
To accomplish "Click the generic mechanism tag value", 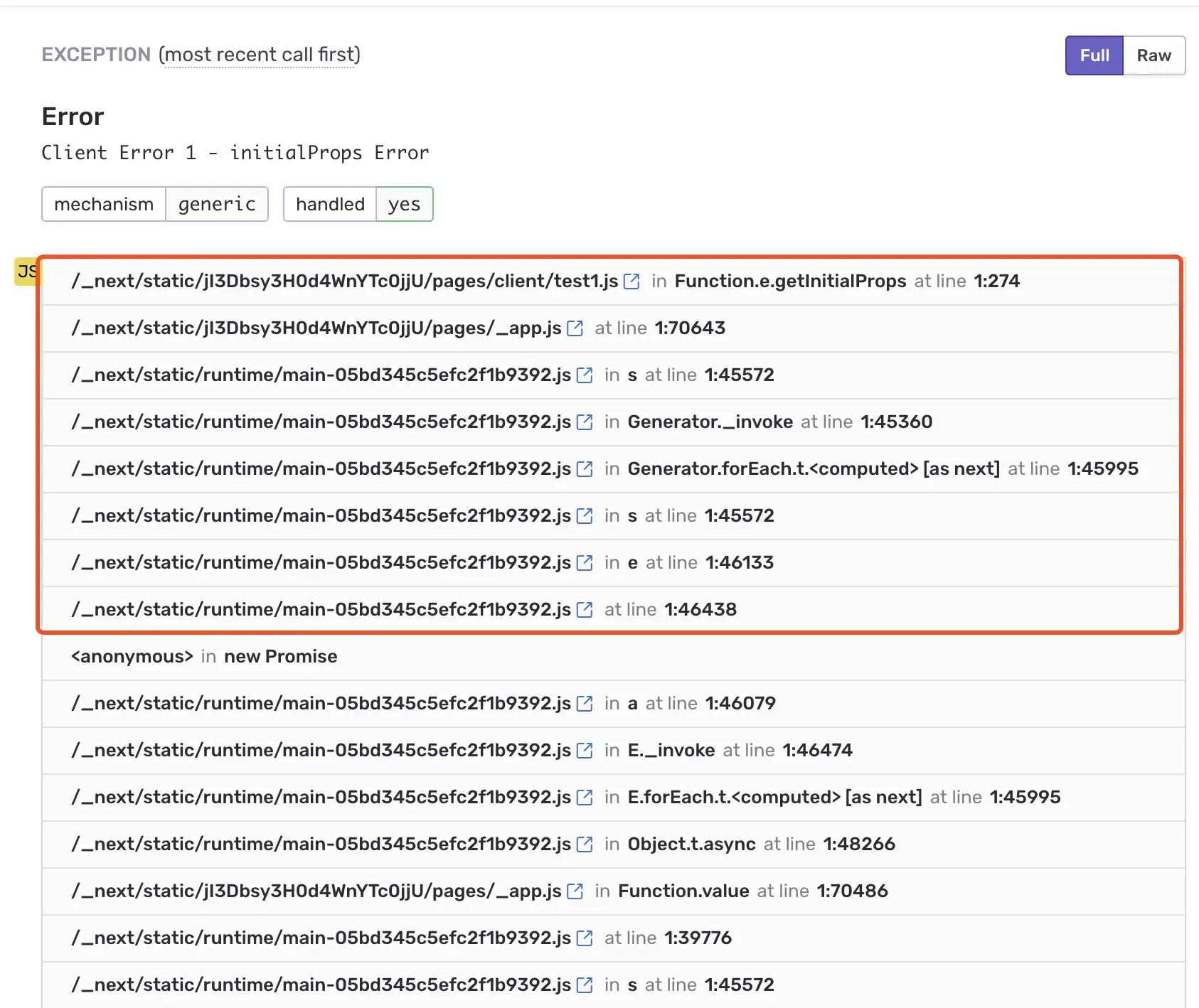I will [x=217, y=204].
